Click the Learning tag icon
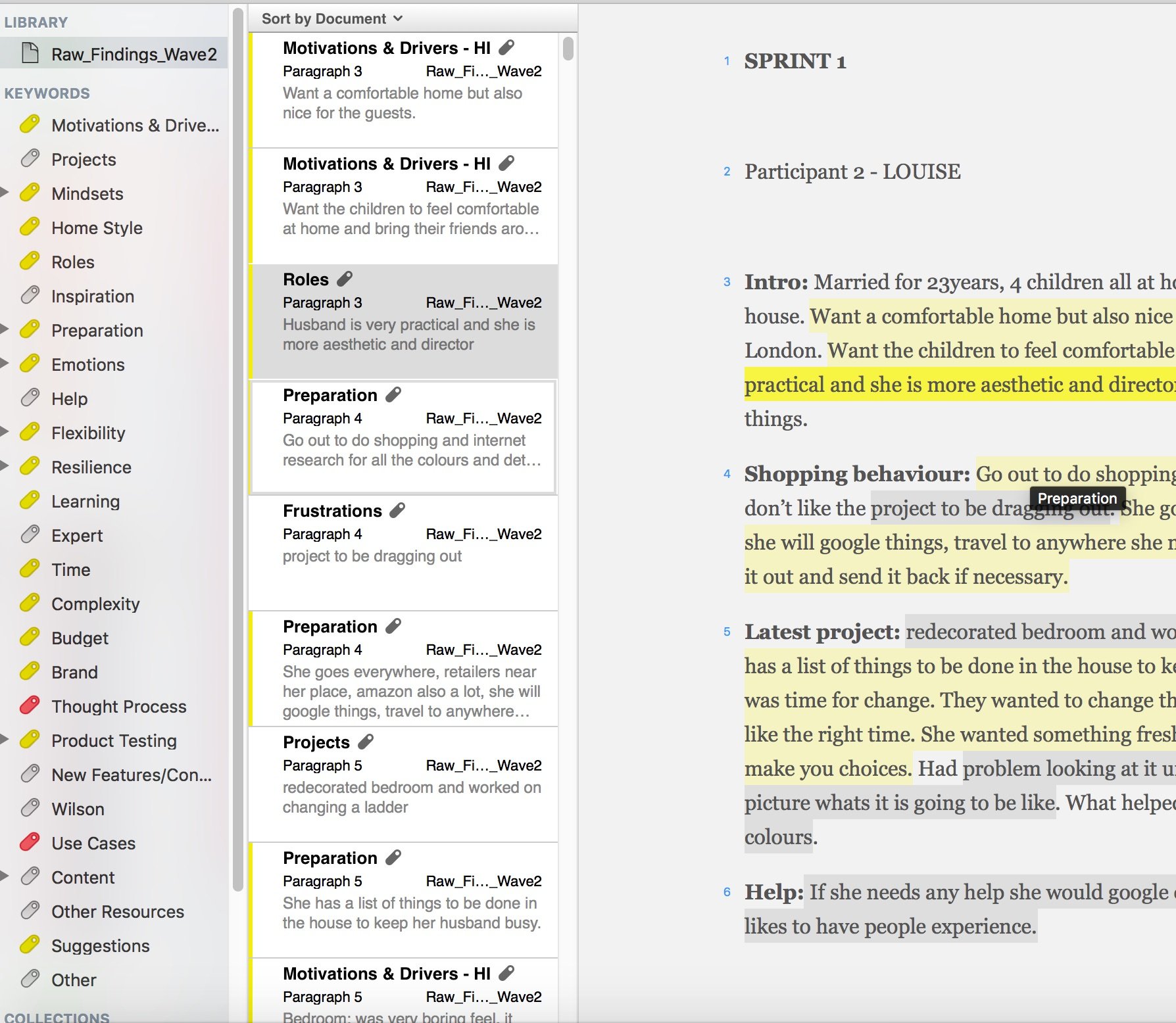Screen dimensions: 1176x1023 click(30, 500)
